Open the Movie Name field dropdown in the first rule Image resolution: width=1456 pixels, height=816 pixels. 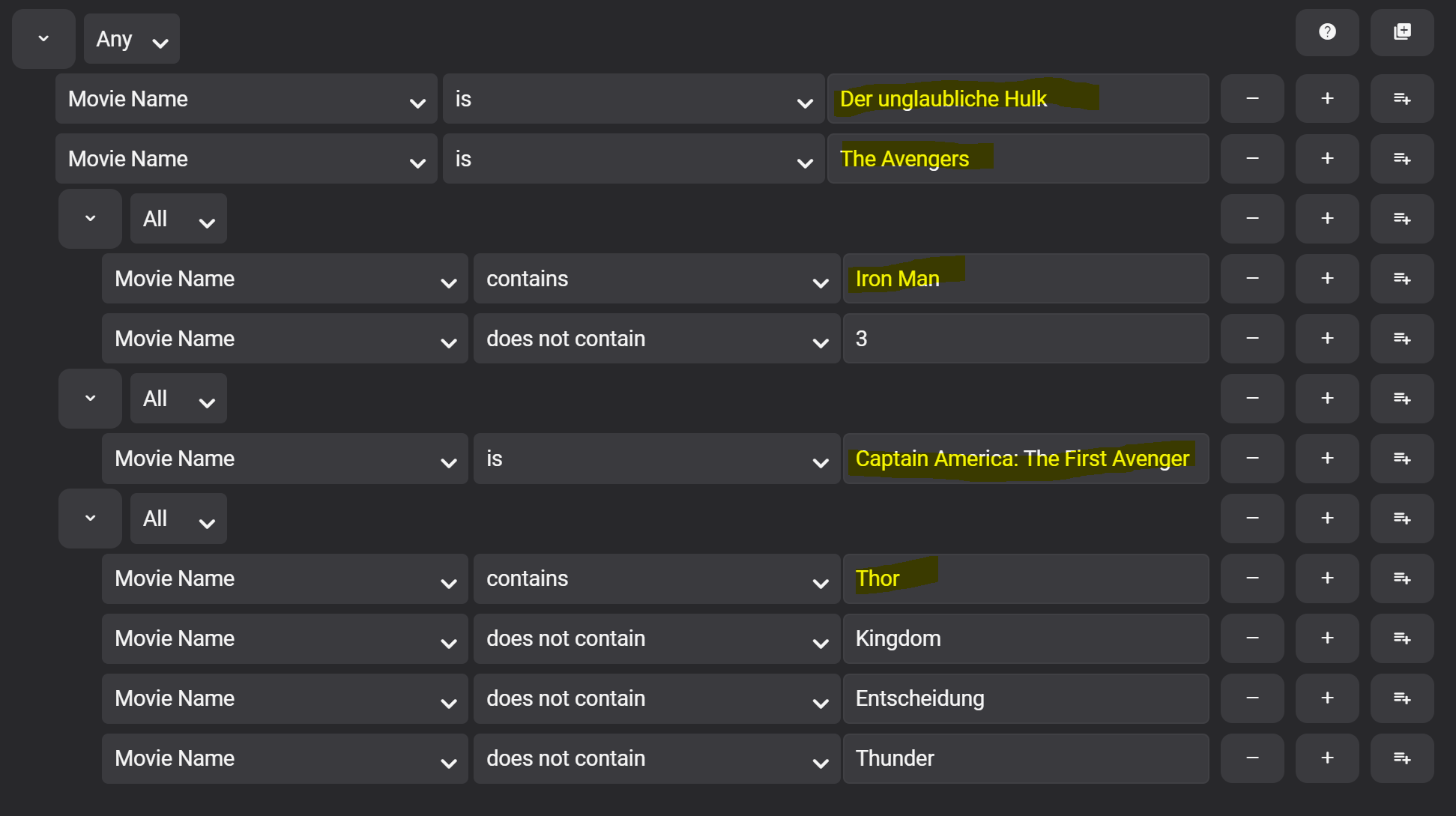pos(246,99)
